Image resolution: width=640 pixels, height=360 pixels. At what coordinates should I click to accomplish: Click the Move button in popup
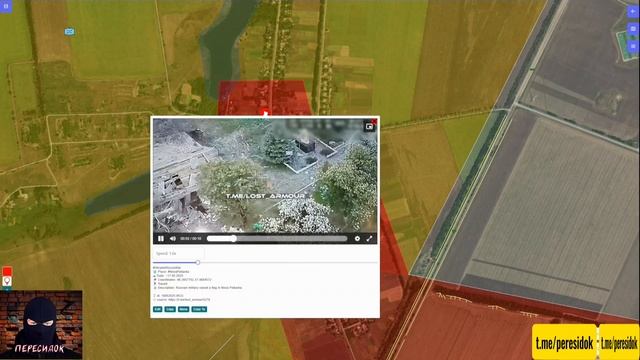tap(183, 309)
